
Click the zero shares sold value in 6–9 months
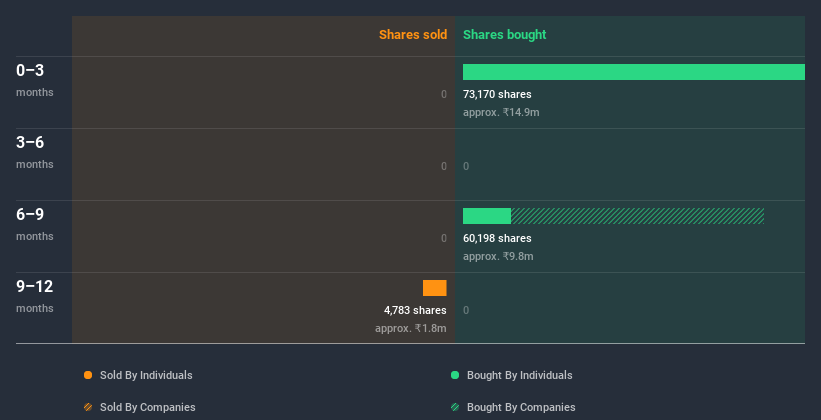tap(444, 238)
